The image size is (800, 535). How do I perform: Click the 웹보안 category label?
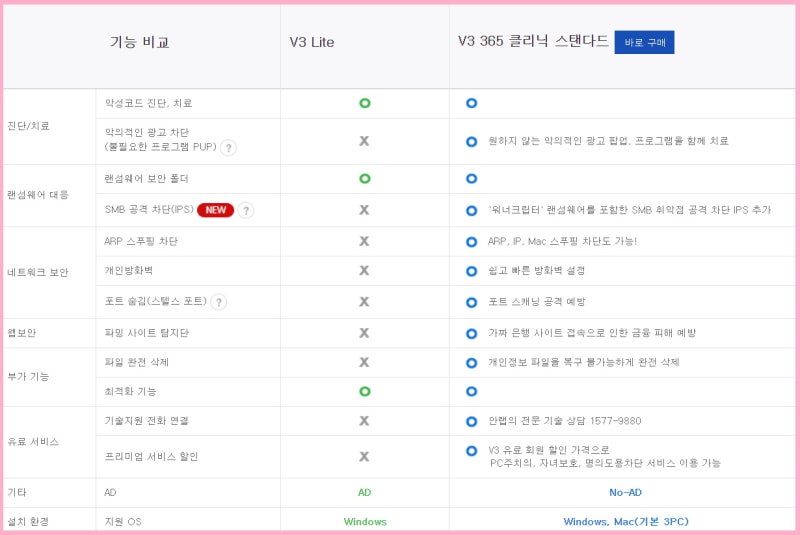pyautogui.click(x=21, y=333)
